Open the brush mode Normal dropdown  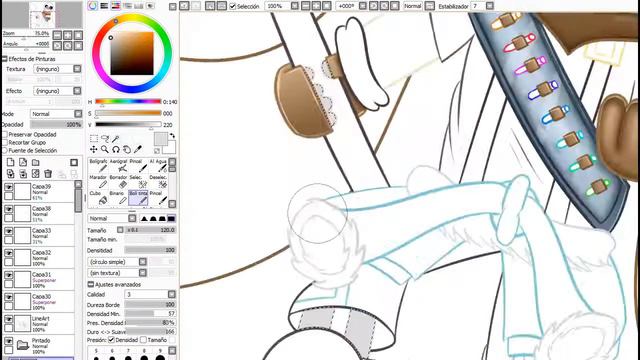[x=112, y=218]
